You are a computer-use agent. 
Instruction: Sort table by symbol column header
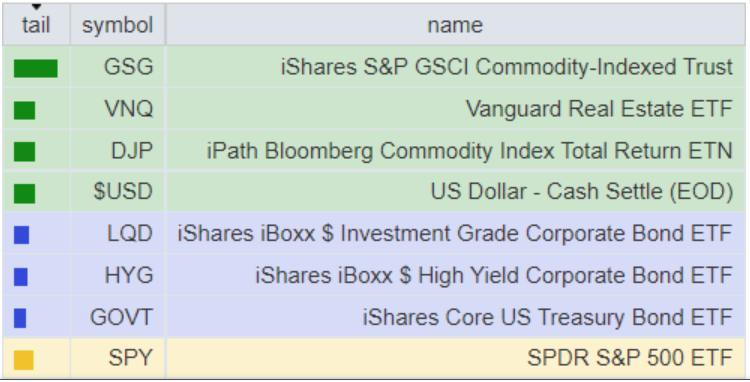[x=118, y=25]
